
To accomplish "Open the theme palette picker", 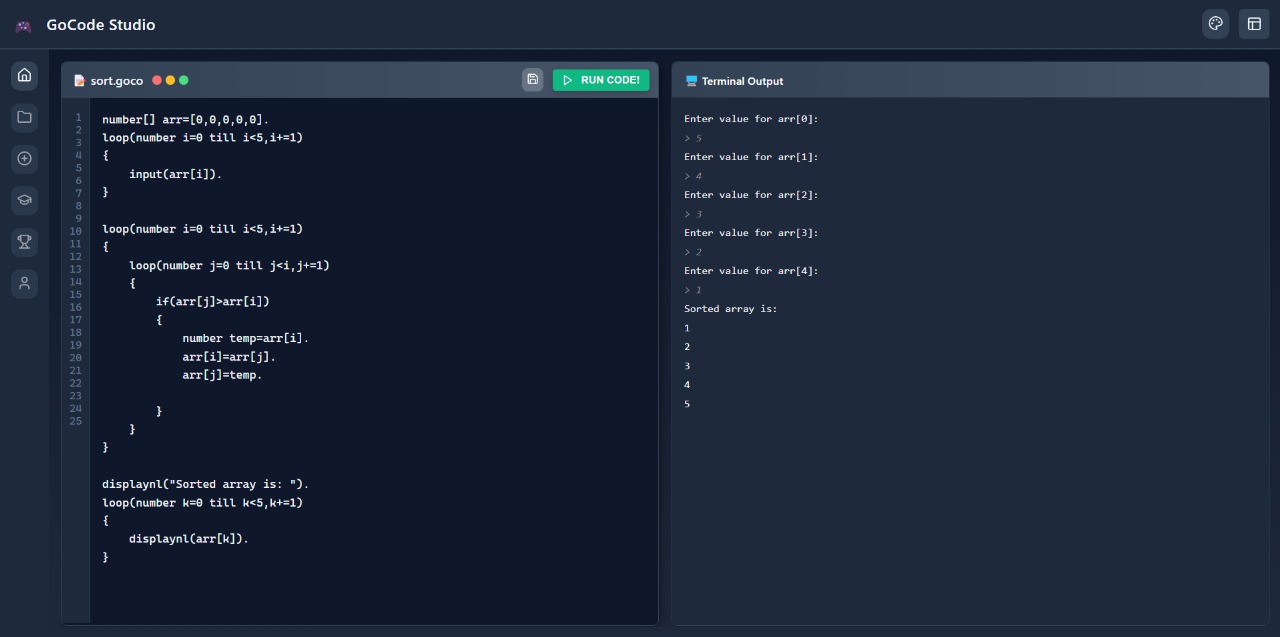I will (1215, 23).
